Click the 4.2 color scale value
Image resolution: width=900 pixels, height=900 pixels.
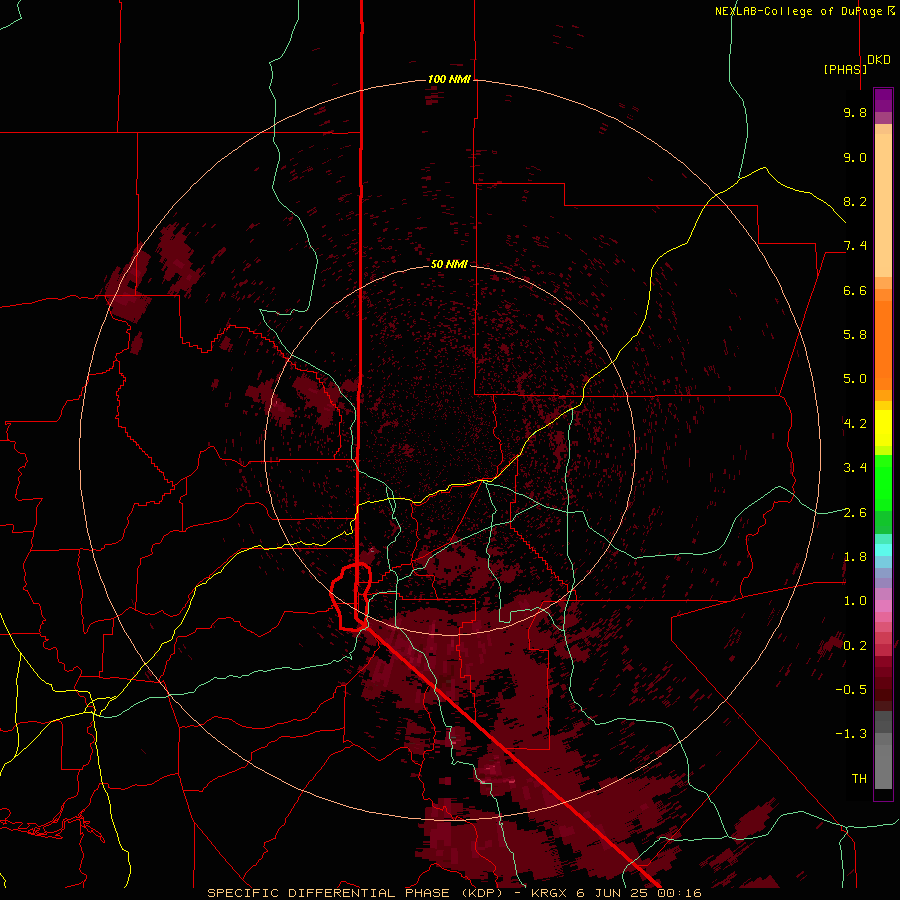pyautogui.click(x=855, y=424)
